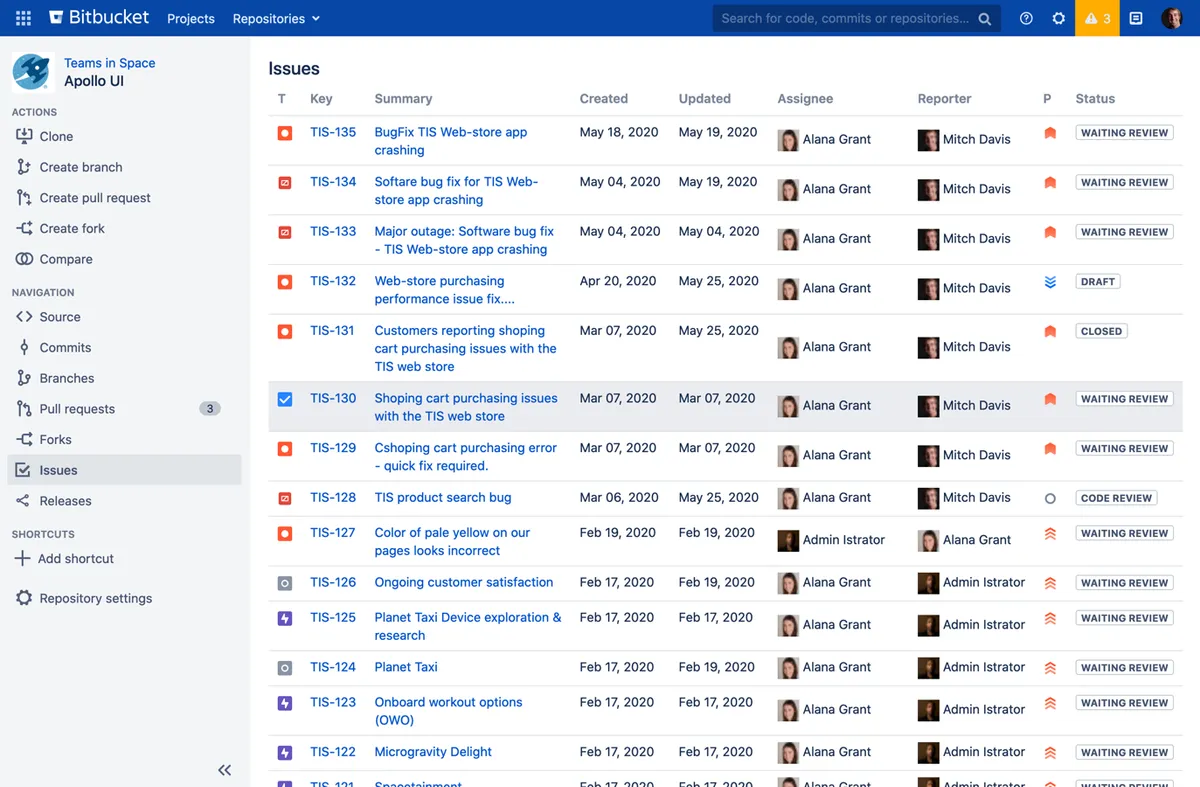
Task: Collapse the sidebar with double chevron
Action: pos(225,770)
